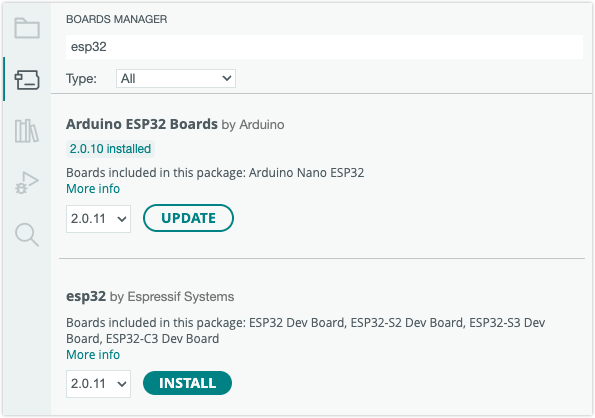Open version dropdown for Espressif esp32 package

98,384
